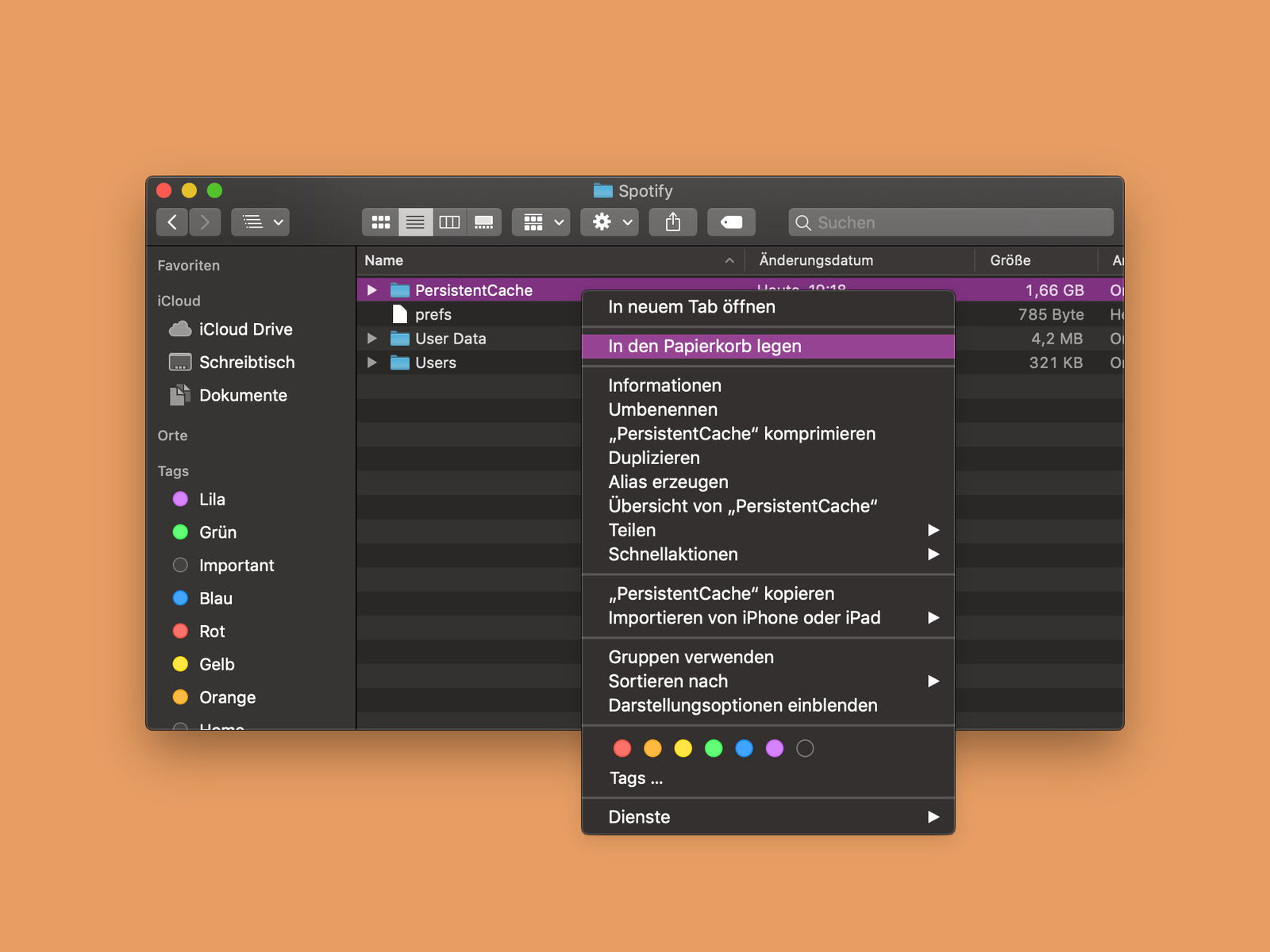Viewport: 1270px width, 952px height.
Task: Click the 785 Byte size cell
Action: pos(1051,315)
